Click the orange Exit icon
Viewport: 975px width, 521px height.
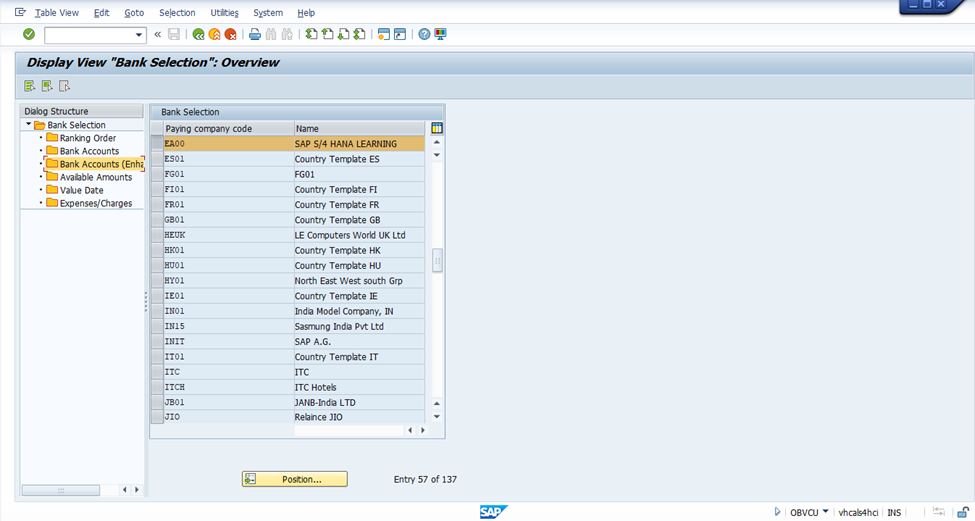(215, 34)
